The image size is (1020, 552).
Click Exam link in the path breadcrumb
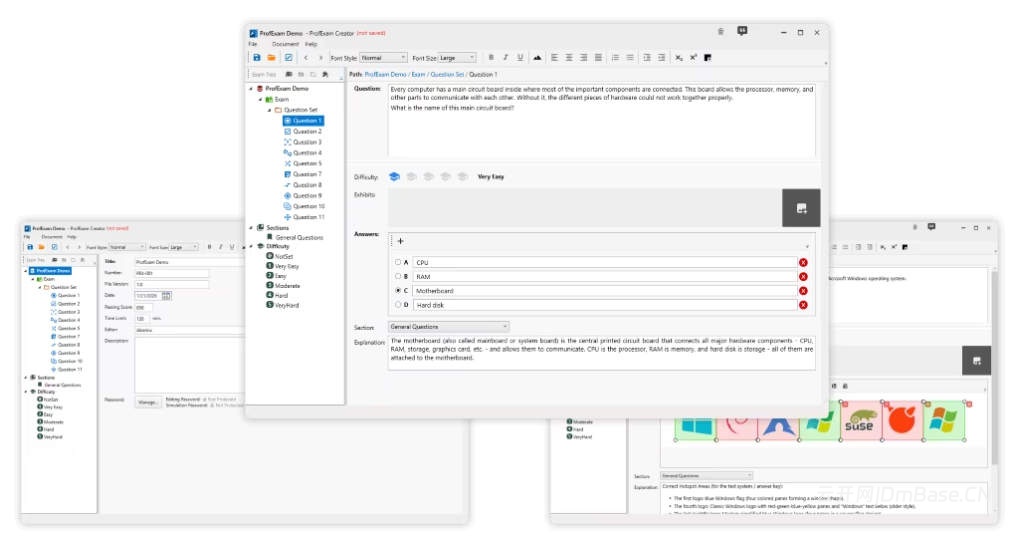pyautogui.click(x=418, y=75)
